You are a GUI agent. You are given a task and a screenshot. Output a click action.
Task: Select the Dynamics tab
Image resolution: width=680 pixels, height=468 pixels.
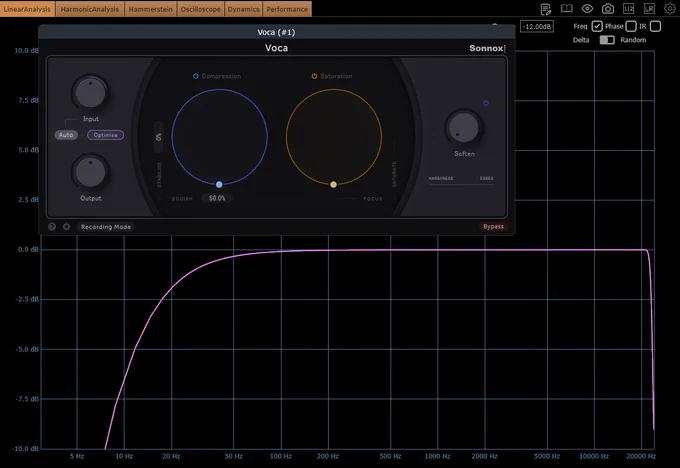[x=244, y=9]
